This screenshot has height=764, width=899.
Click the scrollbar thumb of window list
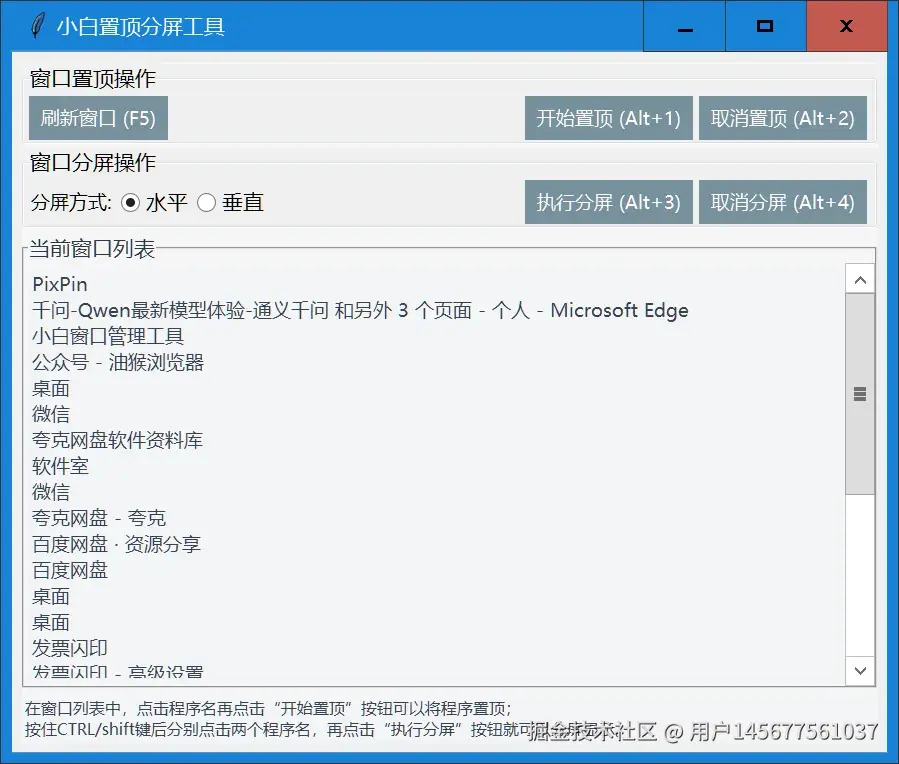860,394
